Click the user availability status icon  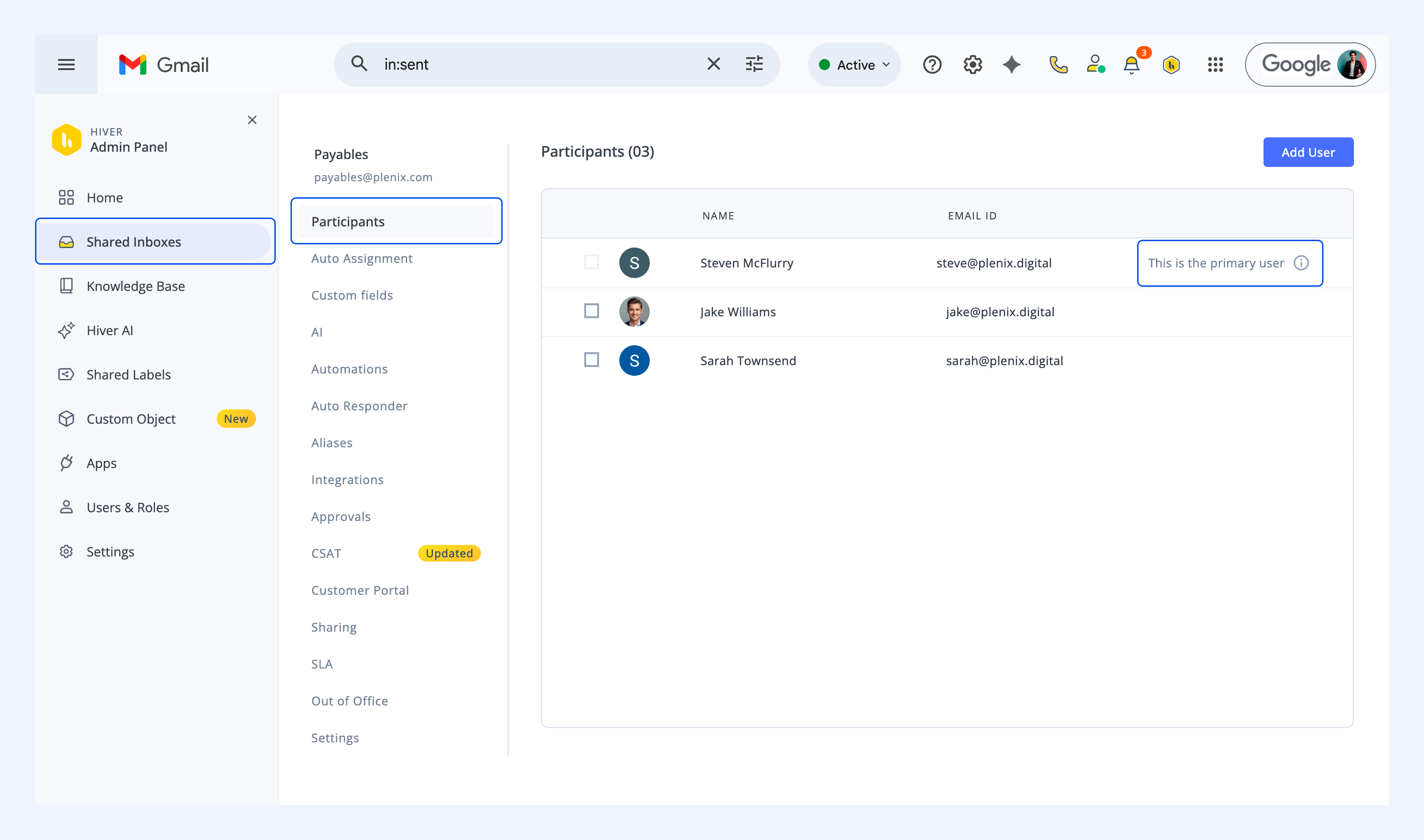coord(1096,64)
